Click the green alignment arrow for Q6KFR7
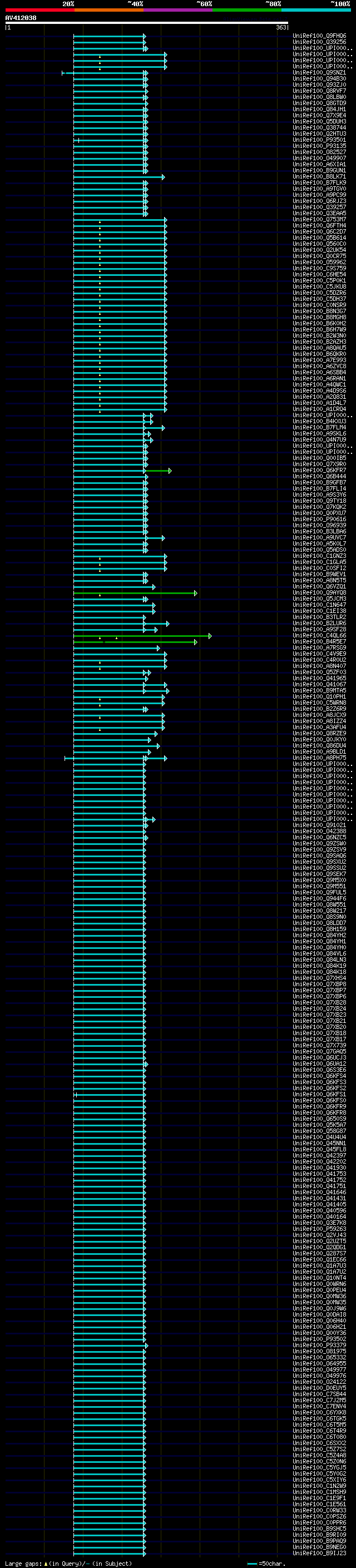 pyautogui.click(x=158, y=471)
